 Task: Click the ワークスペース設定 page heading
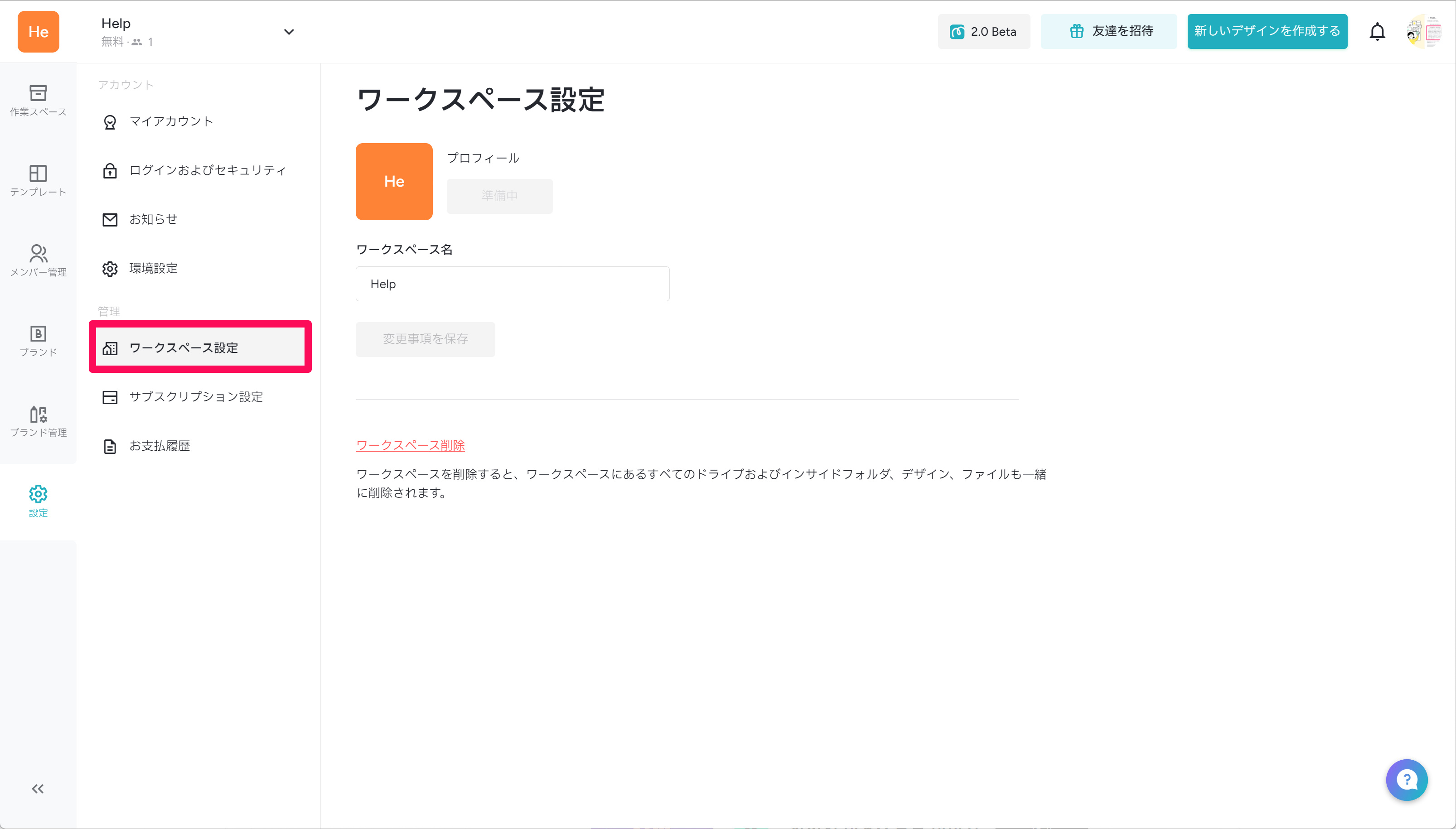click(480, 100)
